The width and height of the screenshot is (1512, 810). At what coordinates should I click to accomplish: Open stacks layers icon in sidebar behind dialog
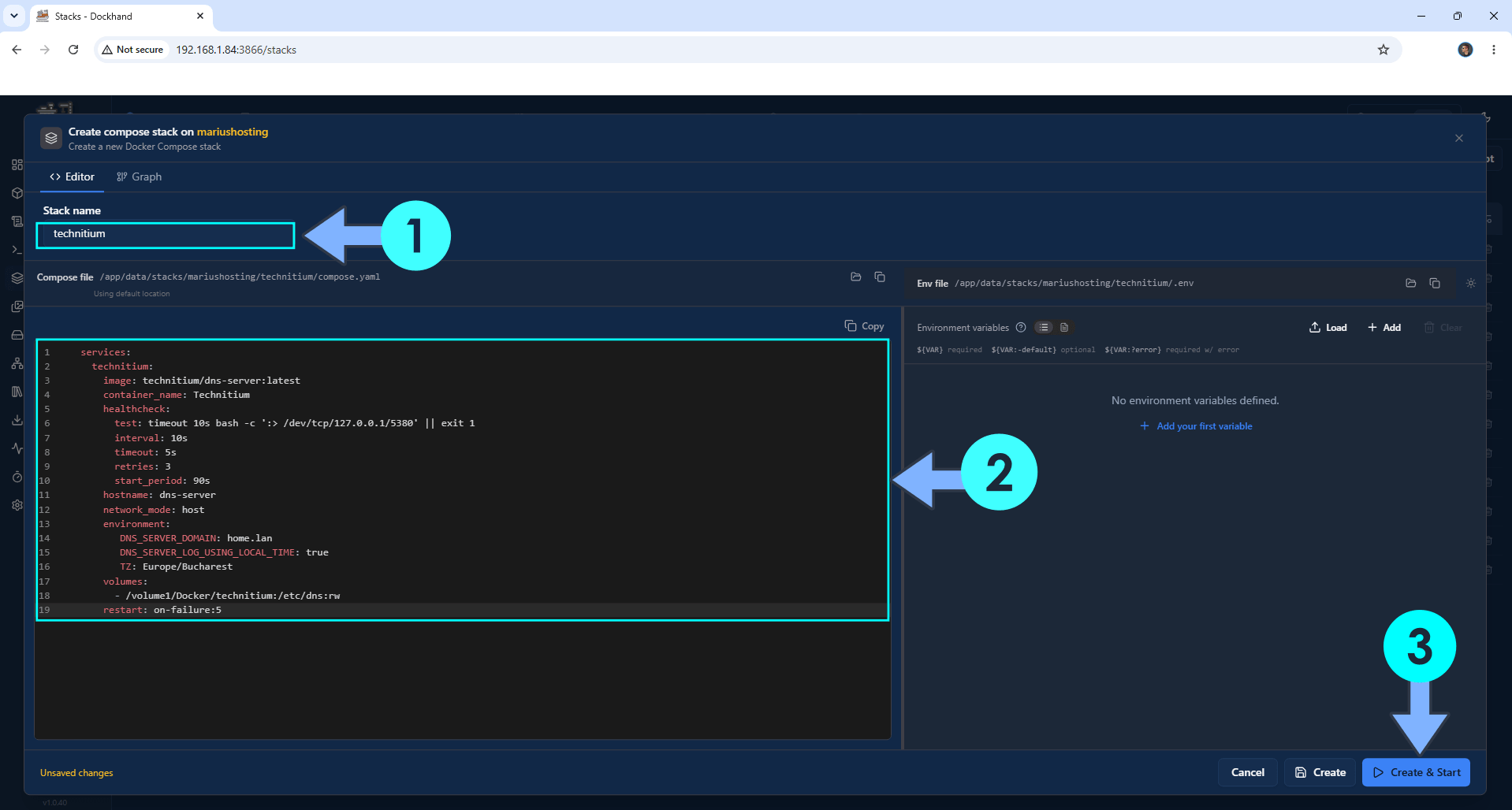pos(17,278)
